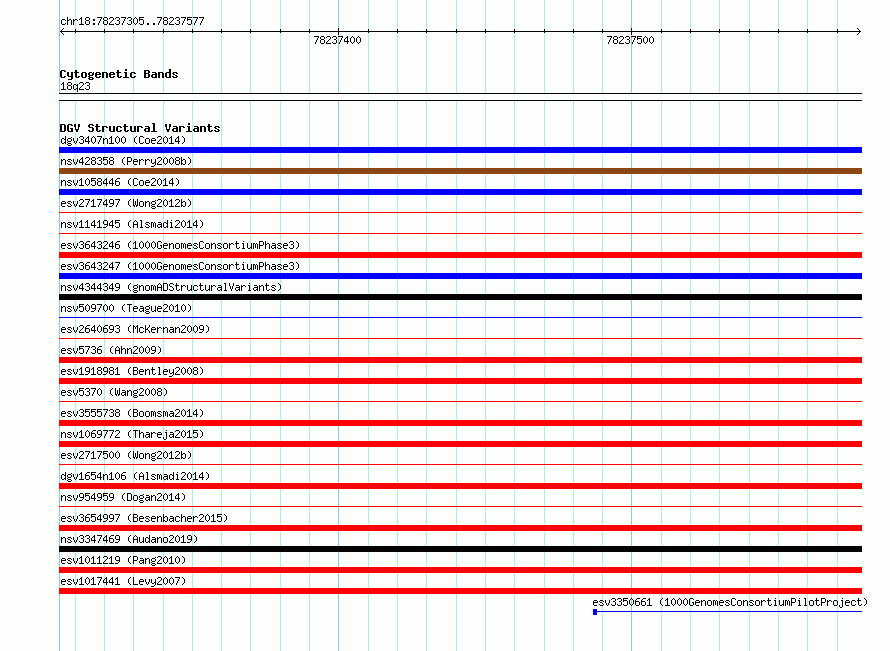Click the chr18:78237305..78237577 coordinate label
The height and width of the screenshot is (651, 890).
coord(132,21)
